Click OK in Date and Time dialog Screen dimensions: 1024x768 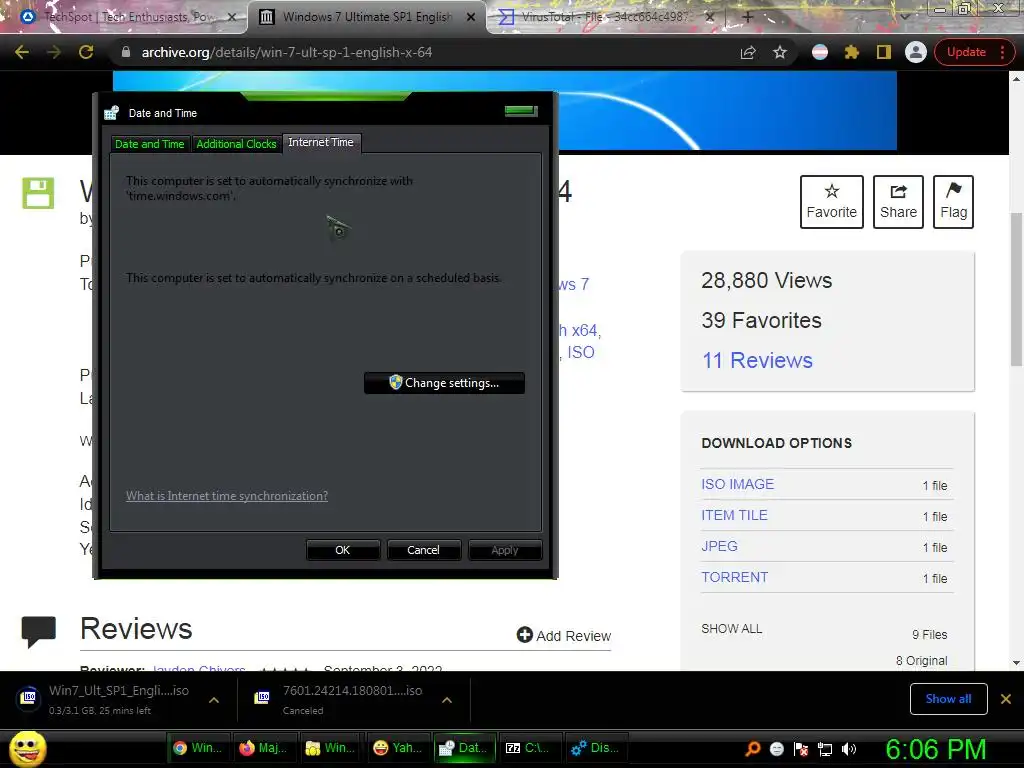(343, 550)
